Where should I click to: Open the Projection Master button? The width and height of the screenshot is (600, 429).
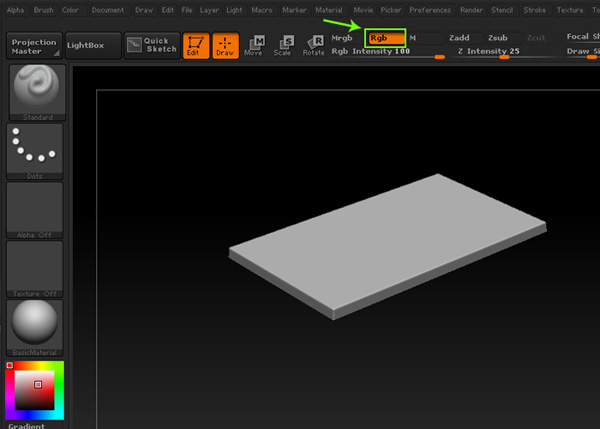click(34, 45)
